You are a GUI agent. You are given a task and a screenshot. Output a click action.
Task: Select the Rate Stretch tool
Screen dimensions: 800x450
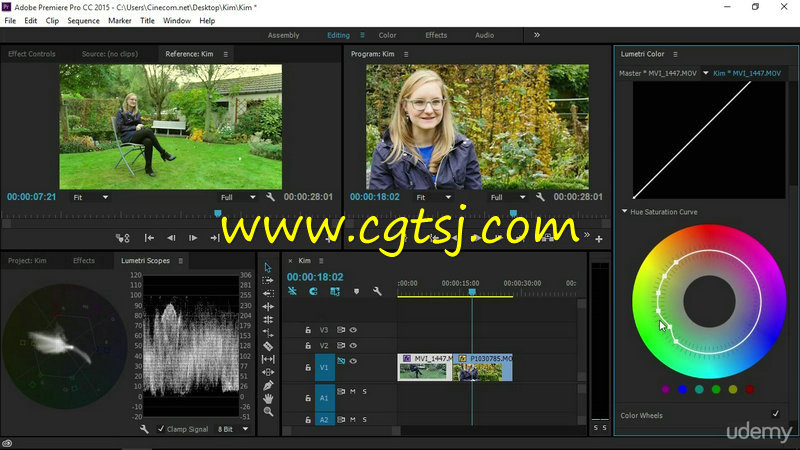coord(268,333)
